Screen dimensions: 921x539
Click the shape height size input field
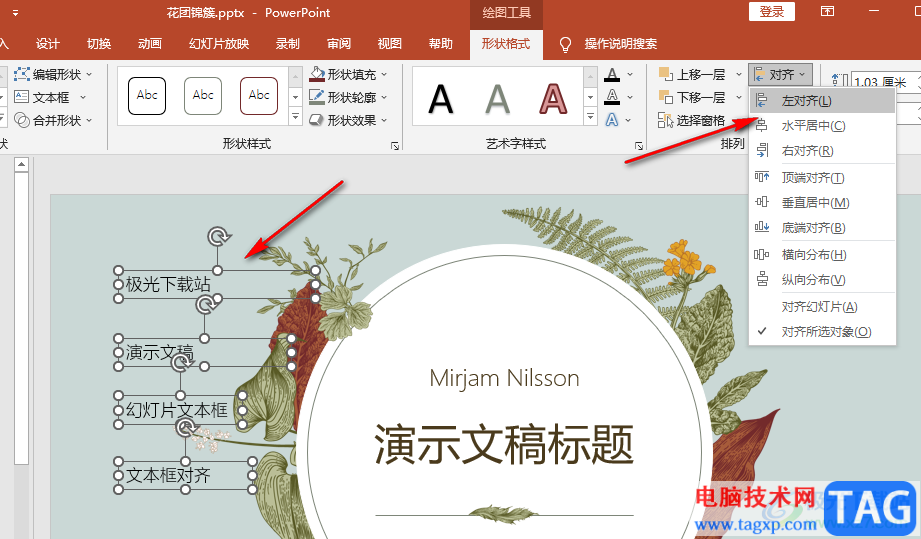884,82
